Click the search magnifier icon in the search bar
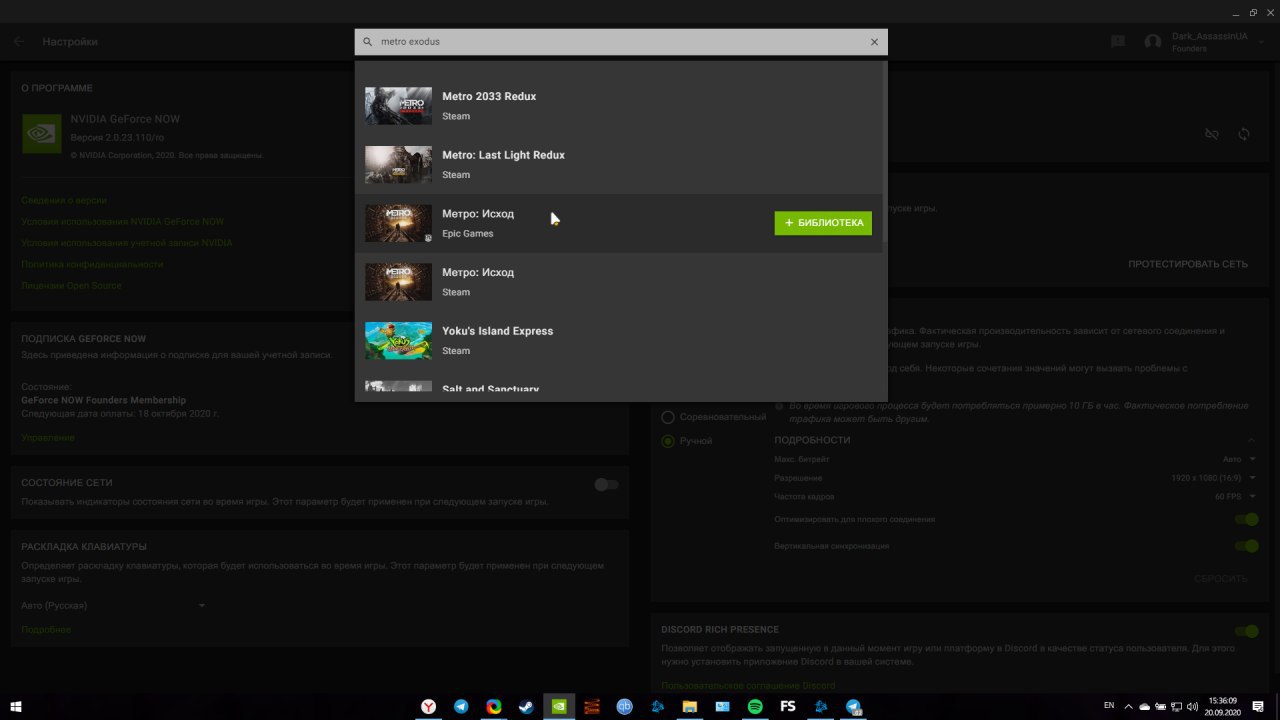Viewport: 1280px width, 720px height. 368,42
